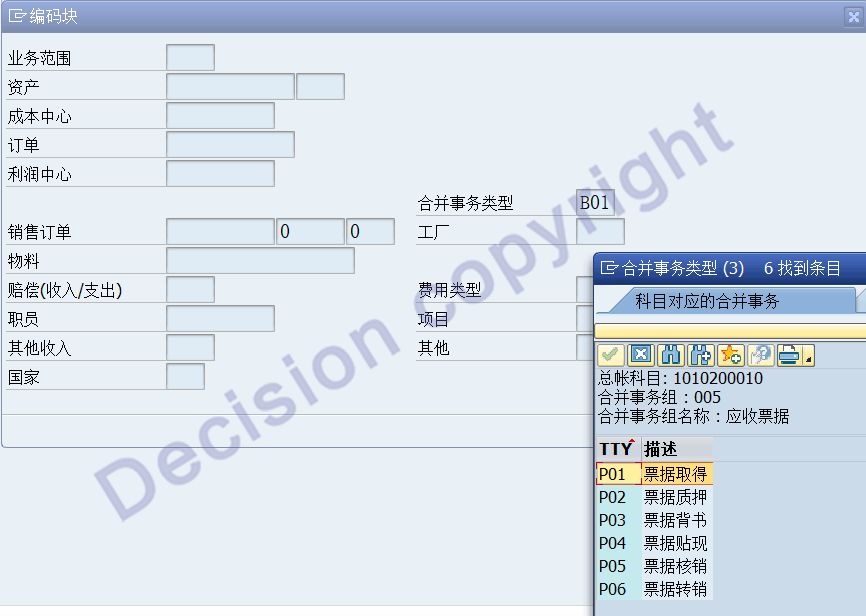The image size is (866, 616).
Task: Click the 成本中心 input field
Action: 220,116
